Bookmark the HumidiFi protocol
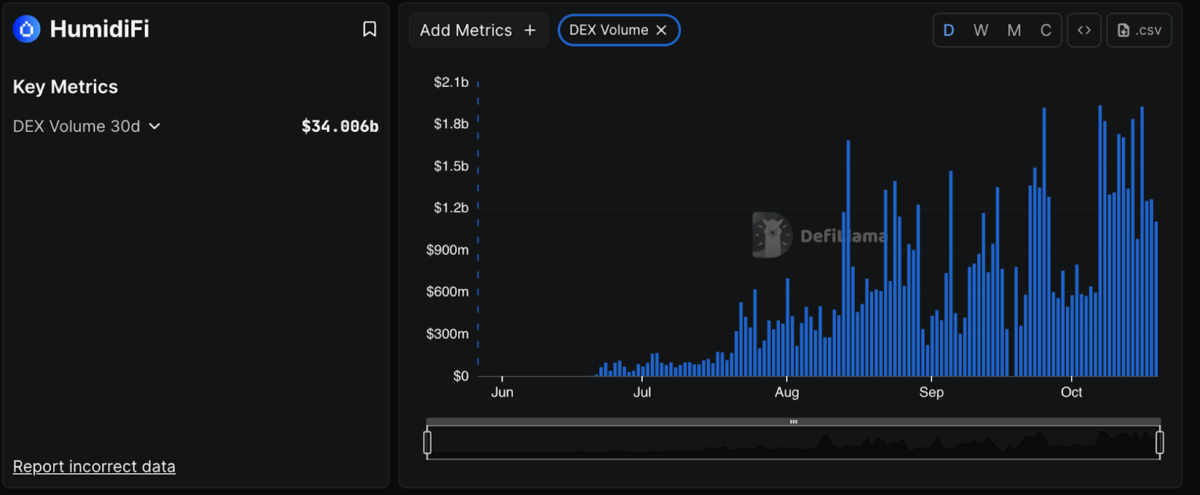1200x495 pixels. (x=369, y=30)
